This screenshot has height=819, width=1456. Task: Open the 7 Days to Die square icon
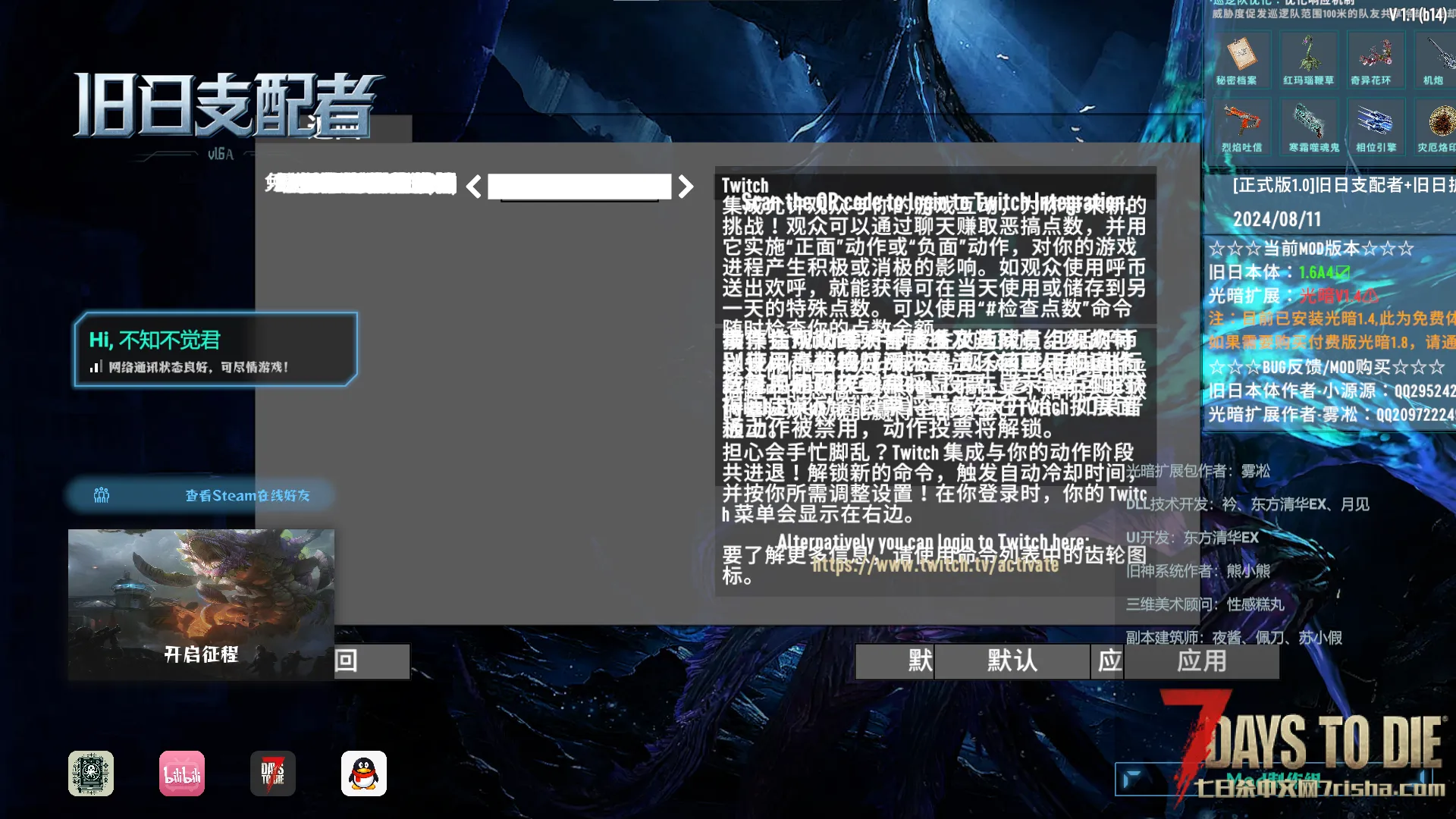[x=273, y=773]
